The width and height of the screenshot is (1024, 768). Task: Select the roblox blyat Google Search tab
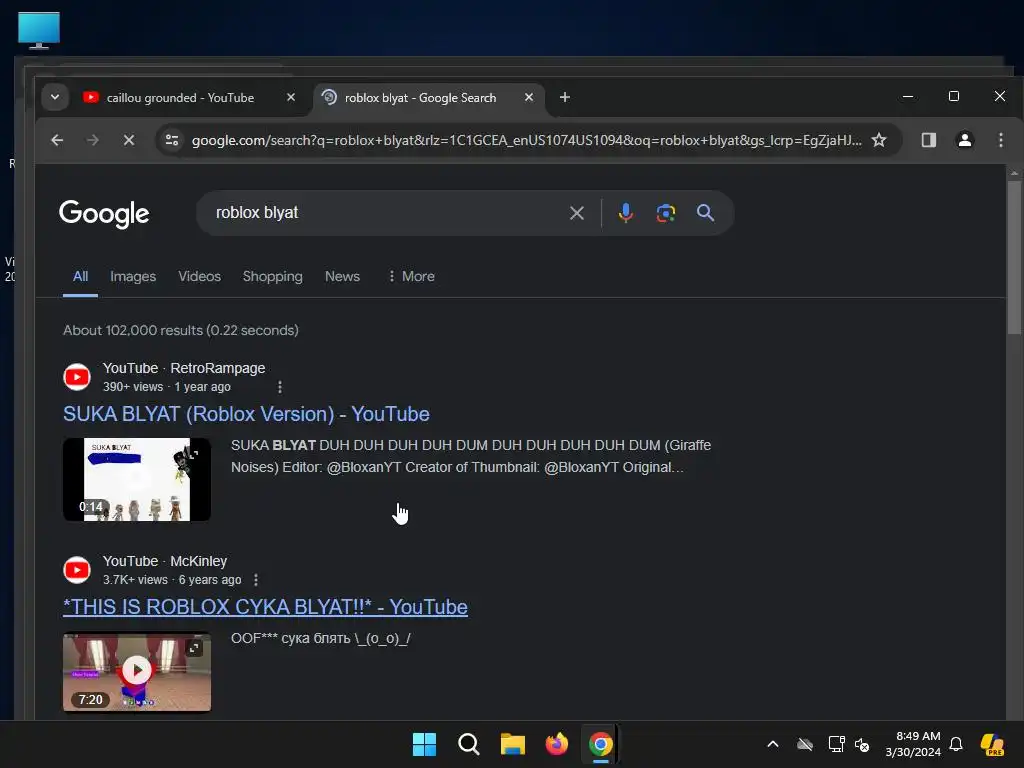[420, 97]
